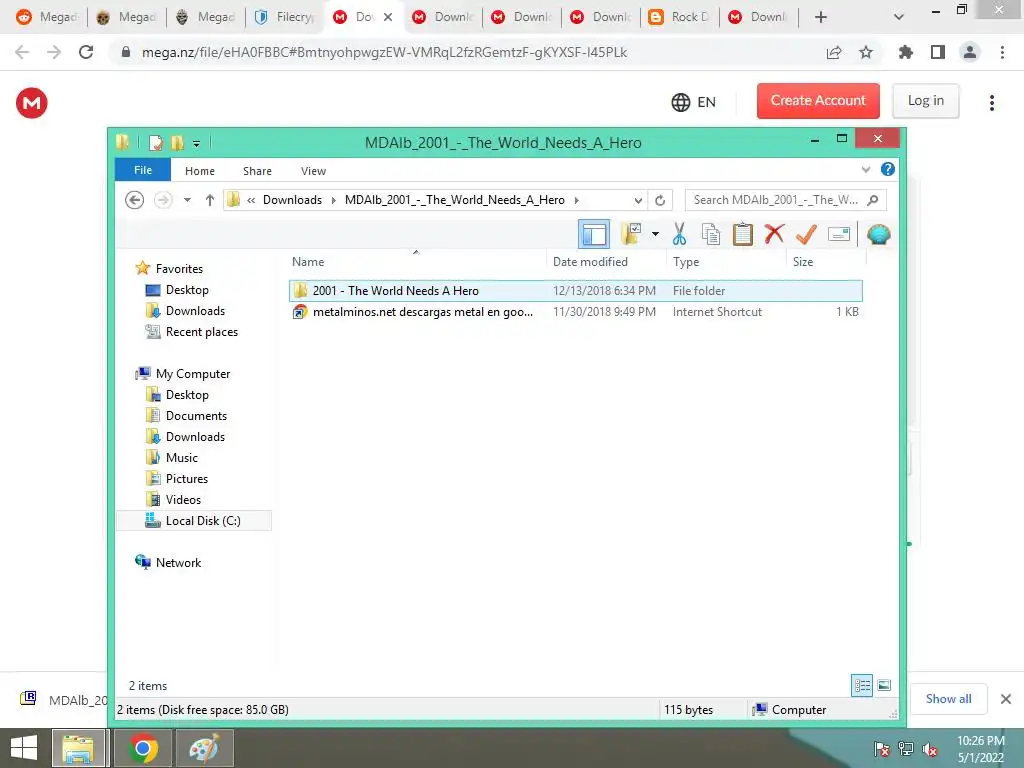The height and width of the screenshot is (768, 1024).
Task: Open Windows Start button
Action: pyautogui.click(x=24, y=748)
